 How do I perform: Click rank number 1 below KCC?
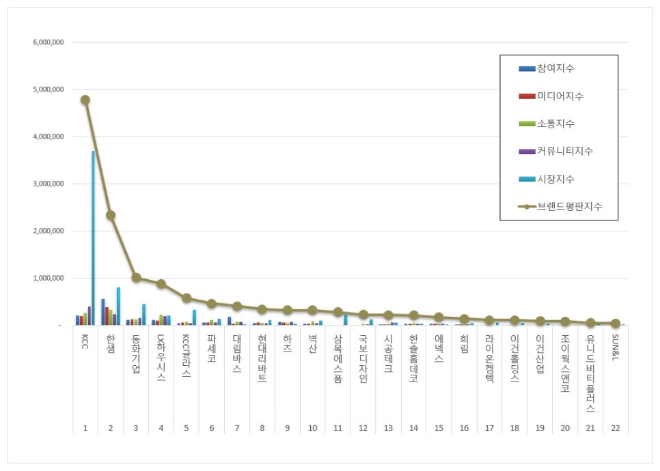[85, 427]
